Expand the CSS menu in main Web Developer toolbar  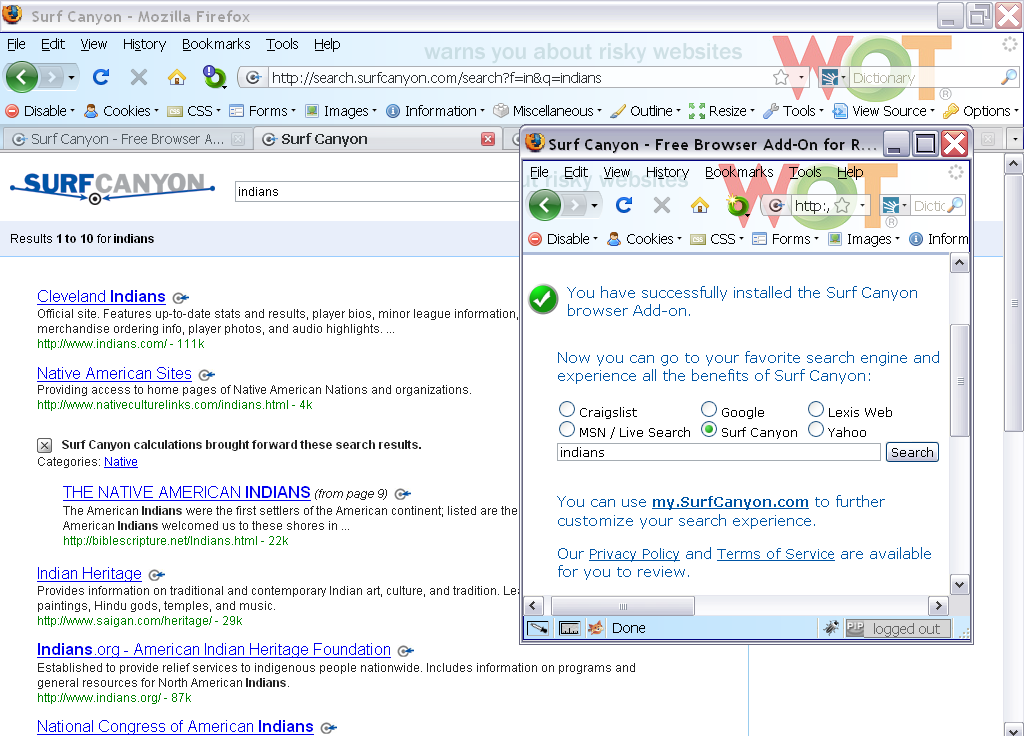[194, 111]
